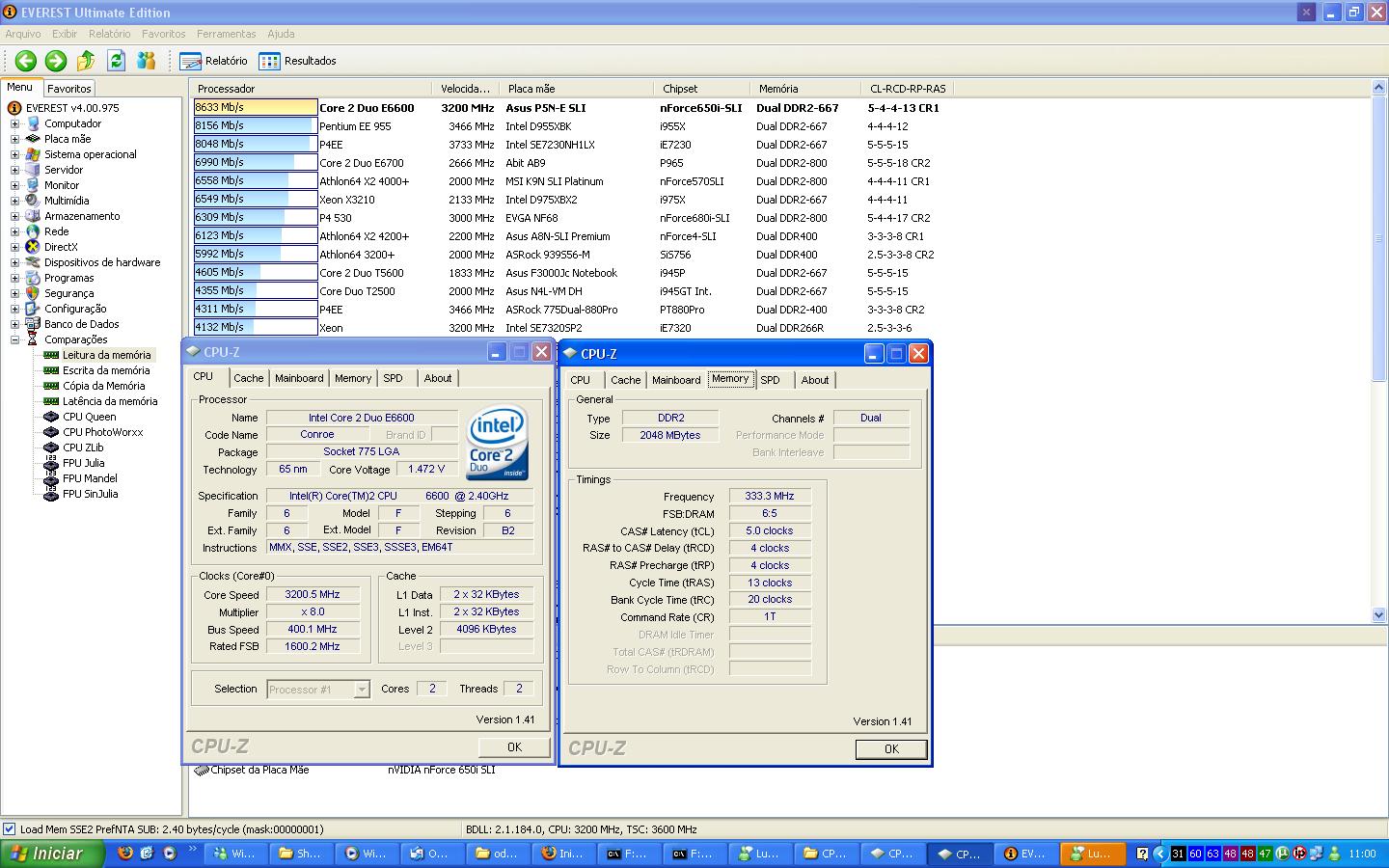The width and height of the screenshot is (1389, 868).
Task: Open SPD tab in right CPU-Z window
Action: tap(770, 380)
